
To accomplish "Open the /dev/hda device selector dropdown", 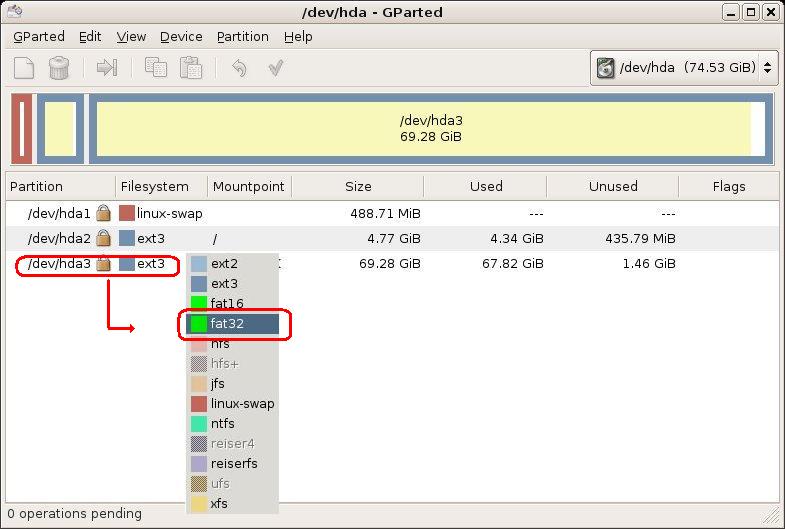I will (x=685, y=68).
